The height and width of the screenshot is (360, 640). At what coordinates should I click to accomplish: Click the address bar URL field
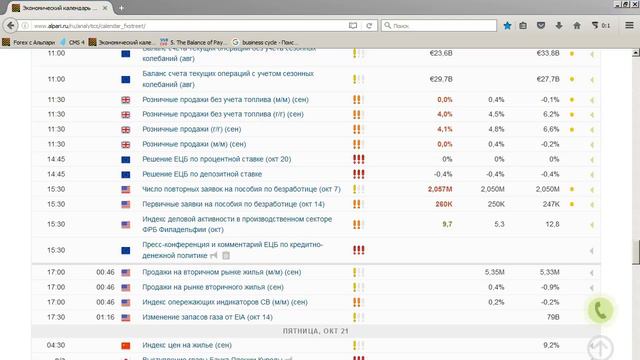(188, 26)
